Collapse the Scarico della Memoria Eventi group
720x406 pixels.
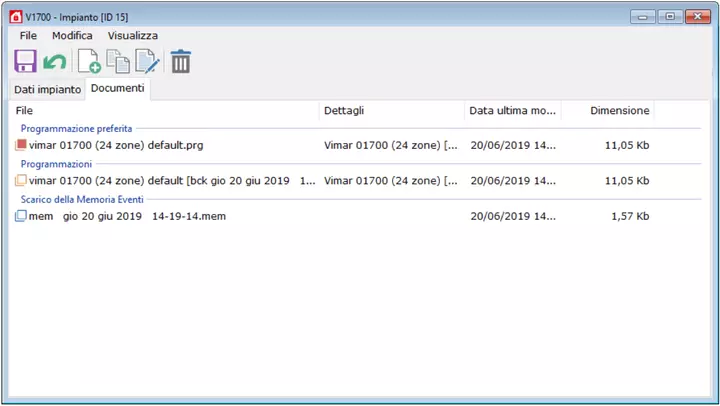[88, 199]
